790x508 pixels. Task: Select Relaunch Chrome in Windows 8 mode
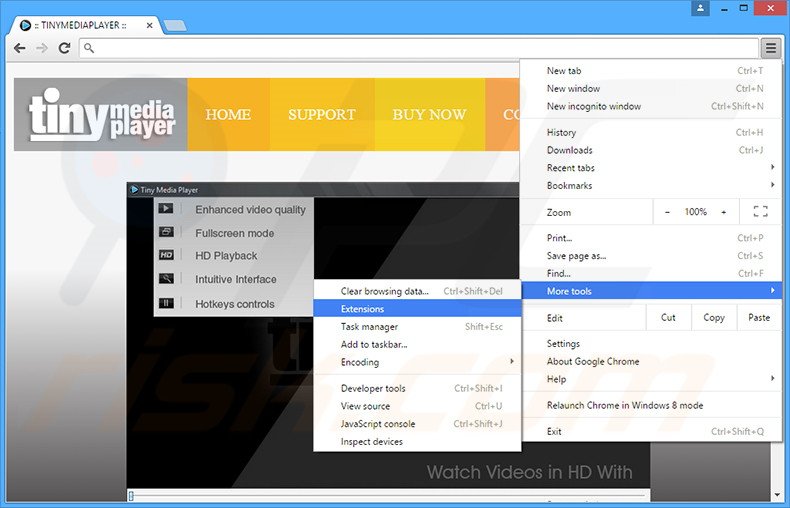(651, 405)
